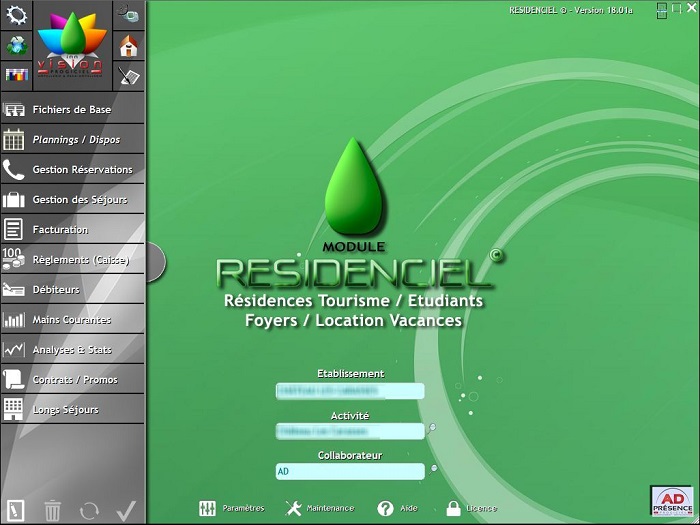
Task: Open Règlements (Caisse) section
Action: click(x=72, y=260)
